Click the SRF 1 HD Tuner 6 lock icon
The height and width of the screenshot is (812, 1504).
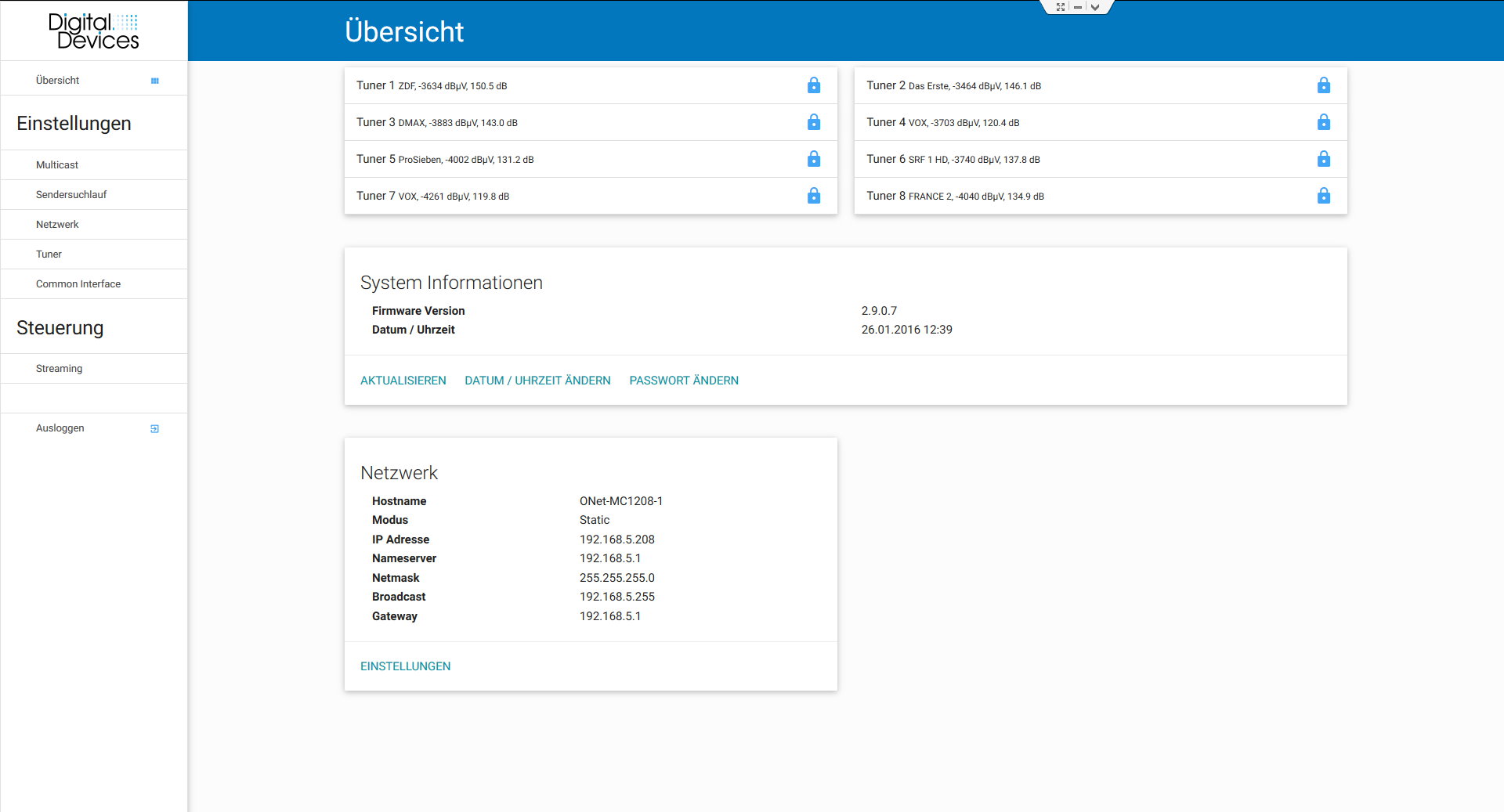click(1323, 159)
